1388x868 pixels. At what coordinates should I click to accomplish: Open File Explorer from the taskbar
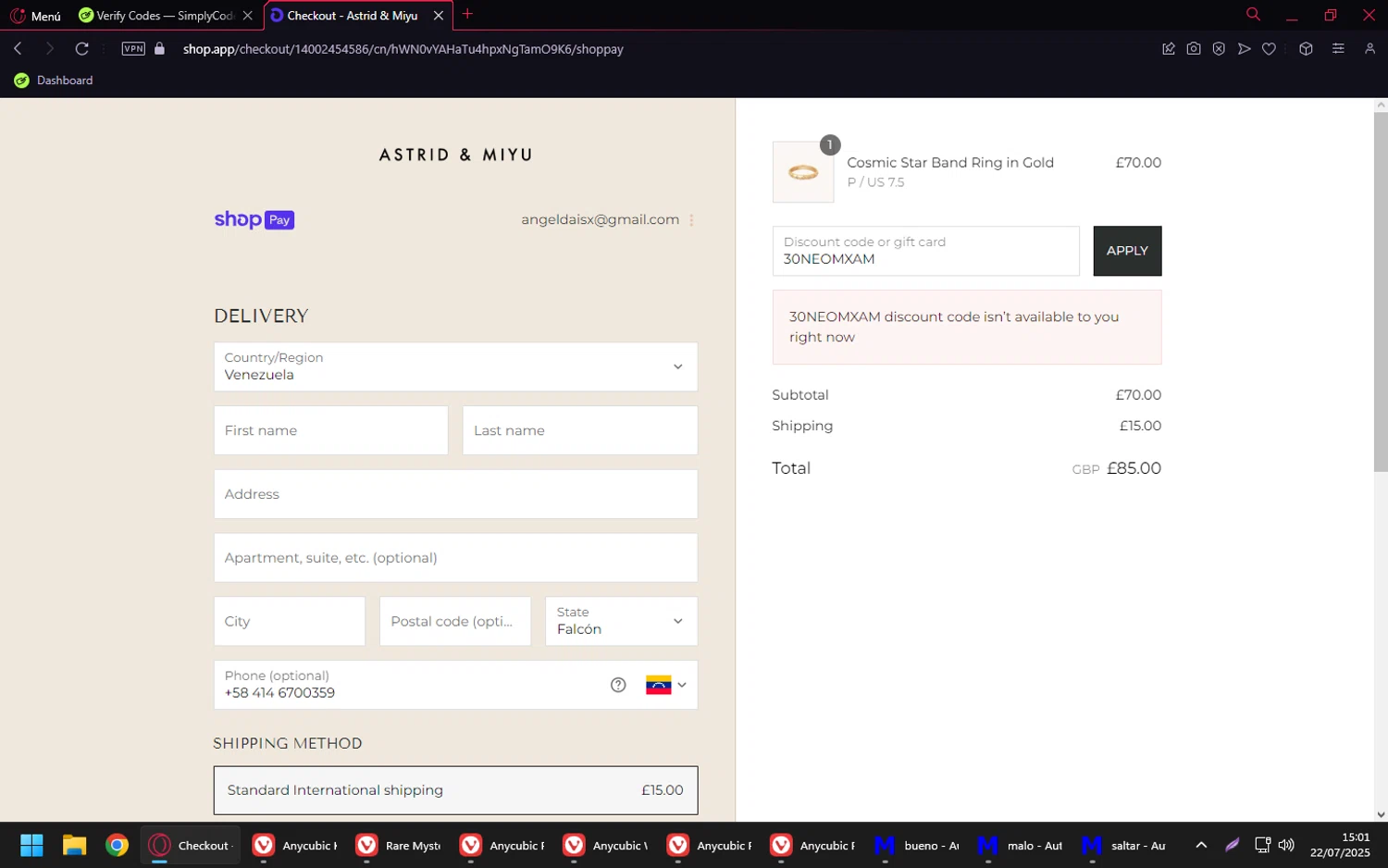pos(74,845)
